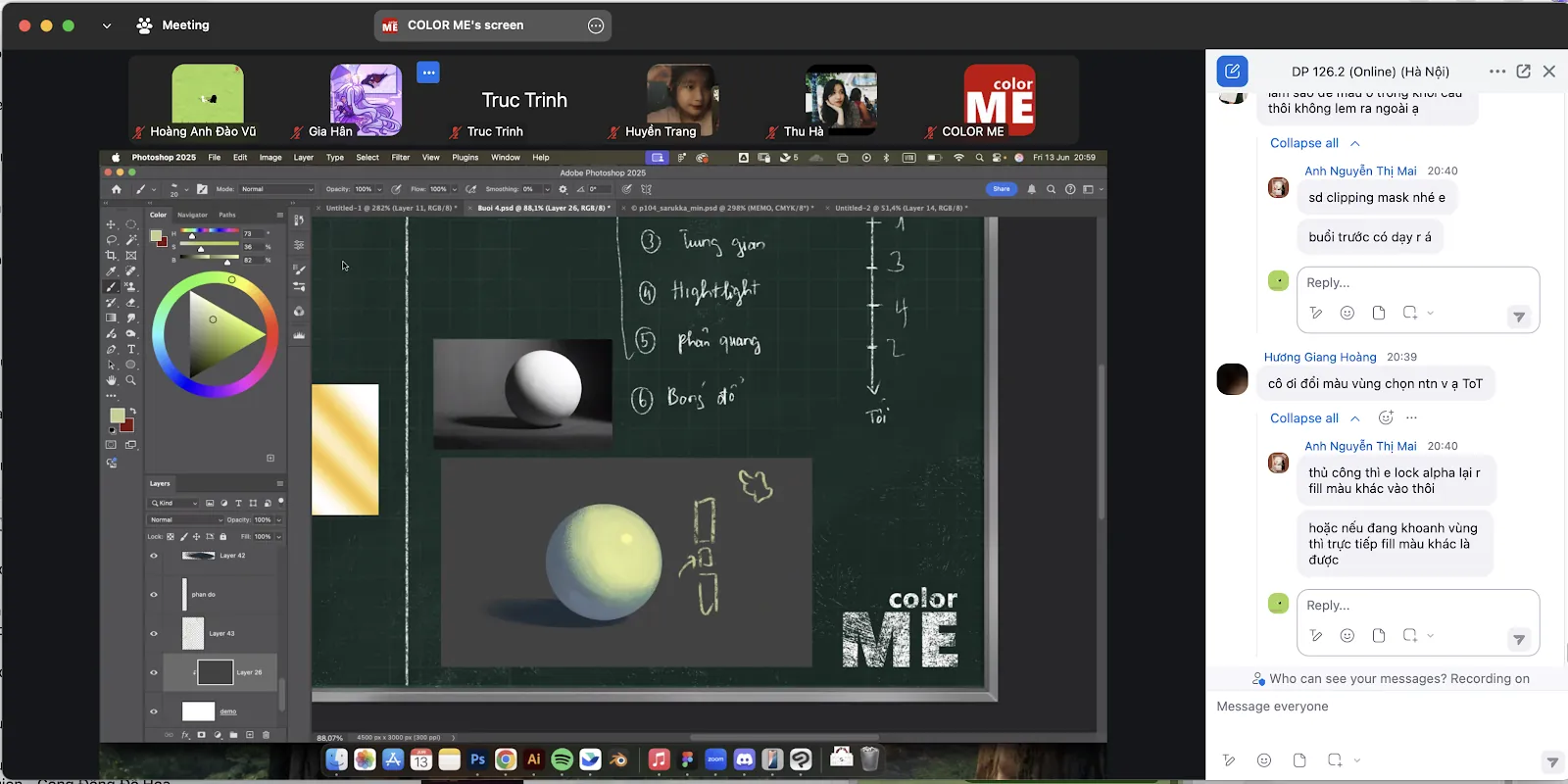
Task: Select the Zoom tool in the toolbox
Action: click(130, 380)
